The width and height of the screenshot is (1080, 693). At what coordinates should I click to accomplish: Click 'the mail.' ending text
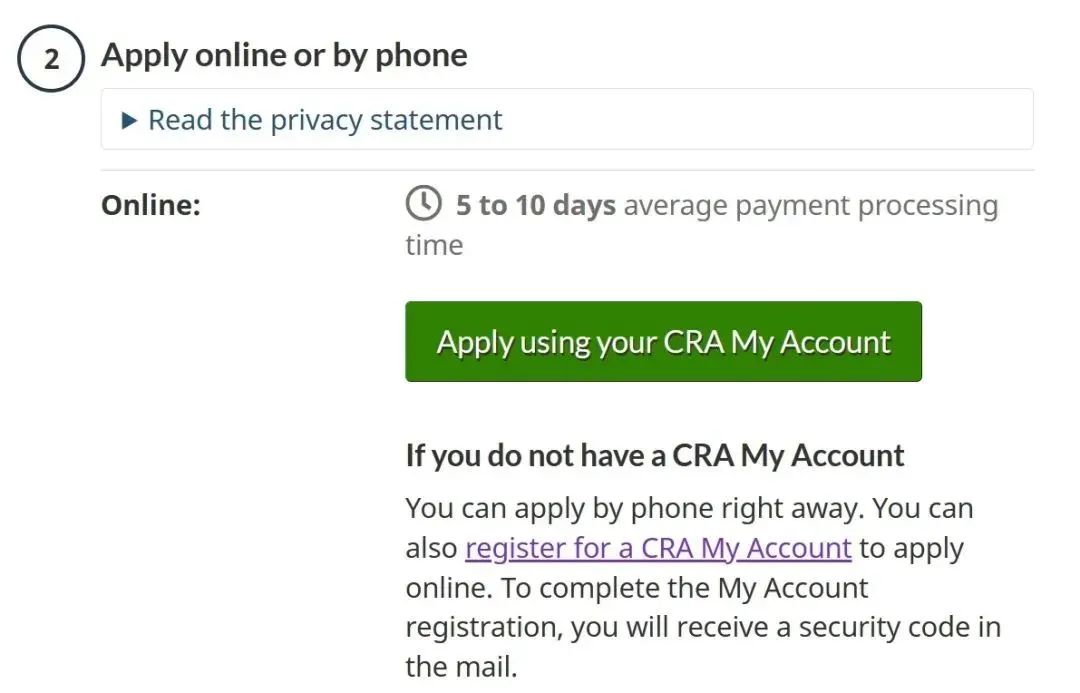[461, 667]
